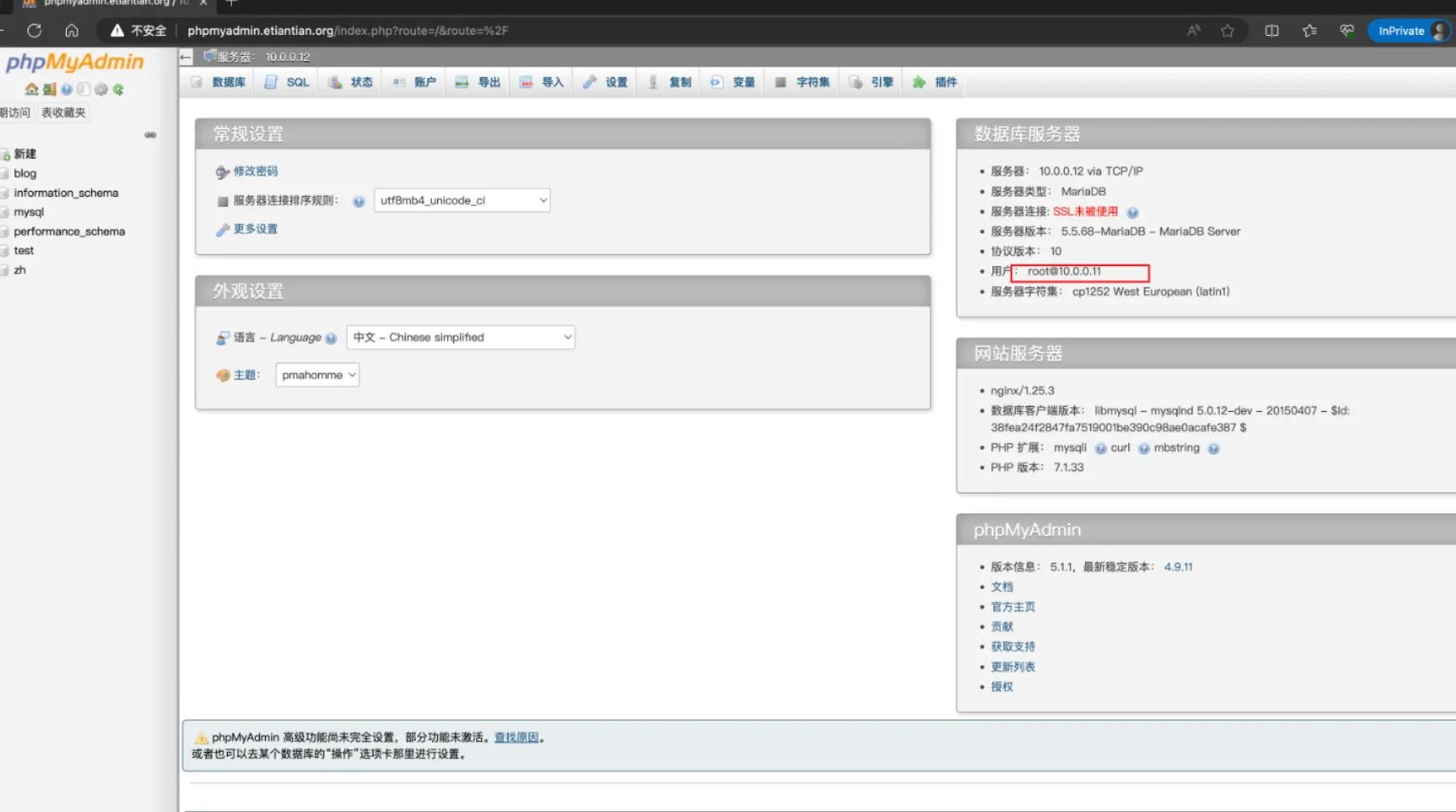Click the 查找原因 link in warning
Screen dimensions: 1456x812
point(516,738)
